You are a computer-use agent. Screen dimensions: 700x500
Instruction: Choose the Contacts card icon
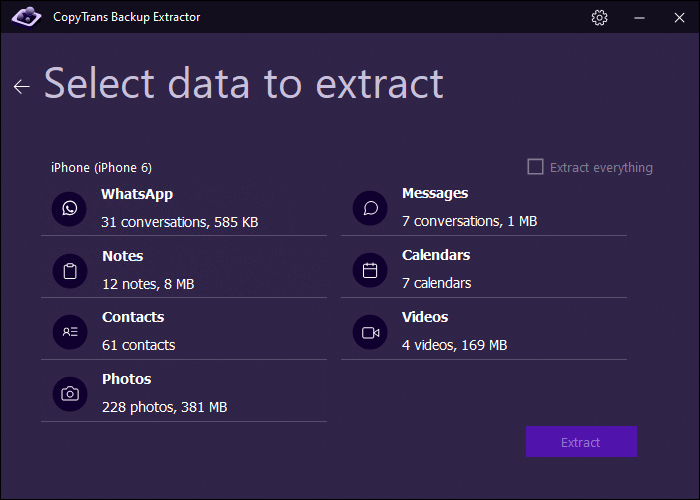(70, 332)
